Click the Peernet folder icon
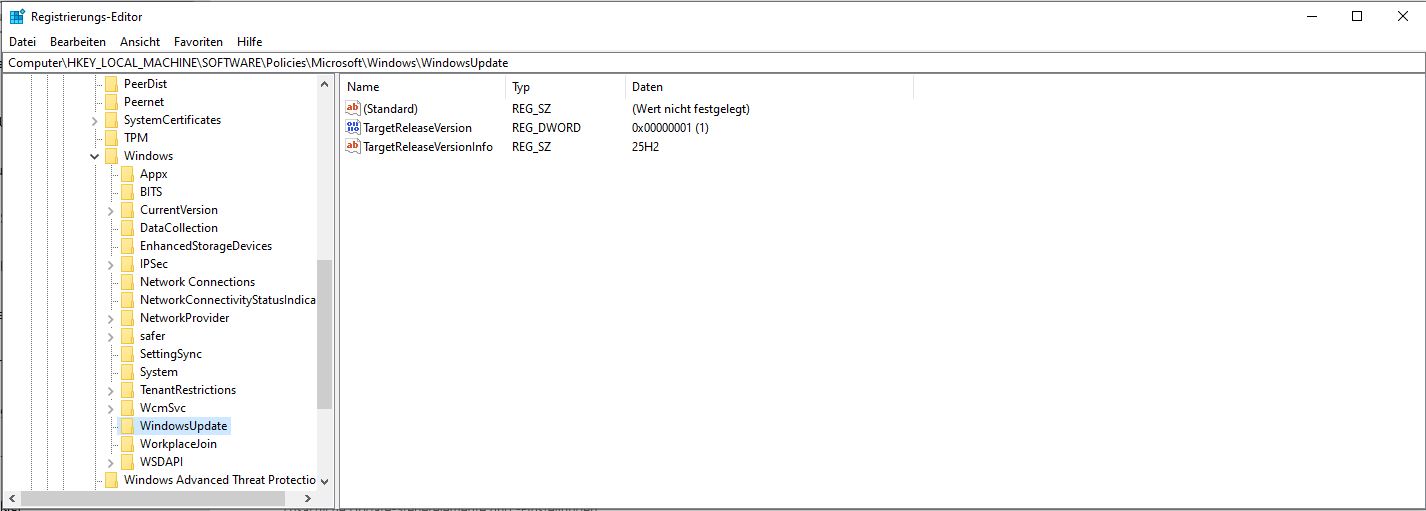Image resolution: width=1426 pixels, height=511 pixels. tap(111, 102)
